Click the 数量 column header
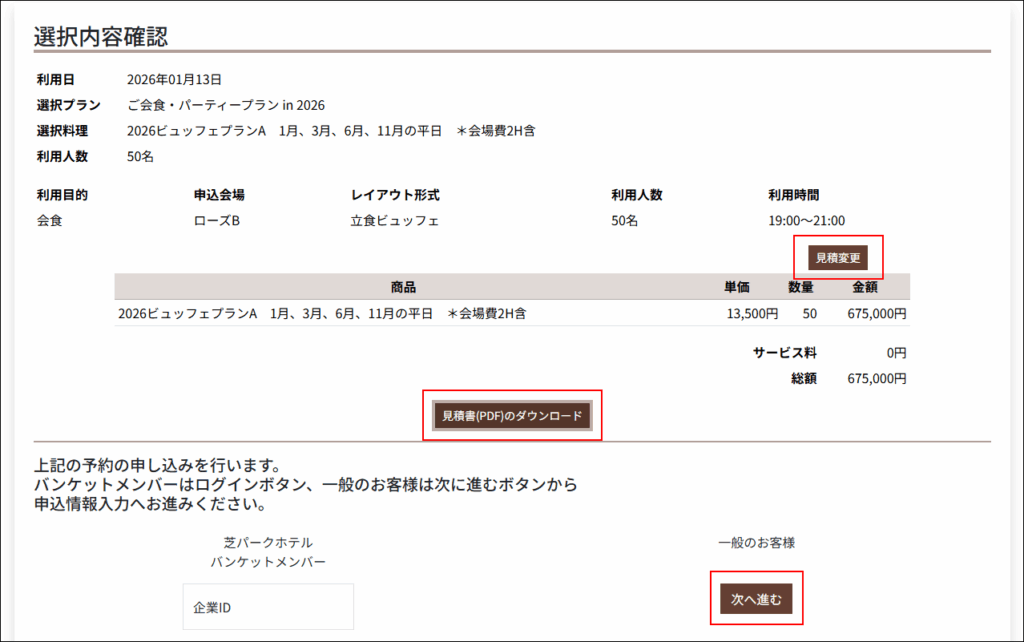 (801, 287)
